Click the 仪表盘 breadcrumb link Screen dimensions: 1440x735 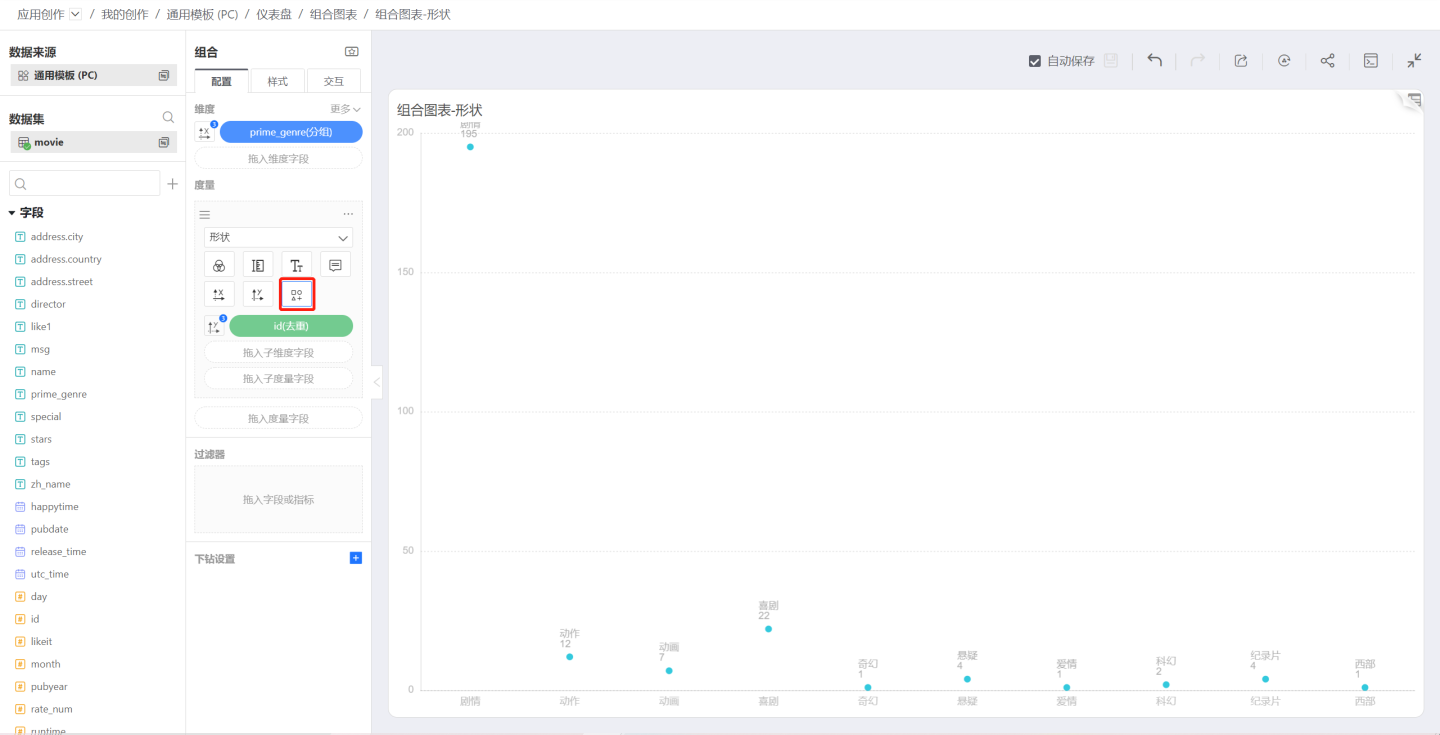coord(273,14)
